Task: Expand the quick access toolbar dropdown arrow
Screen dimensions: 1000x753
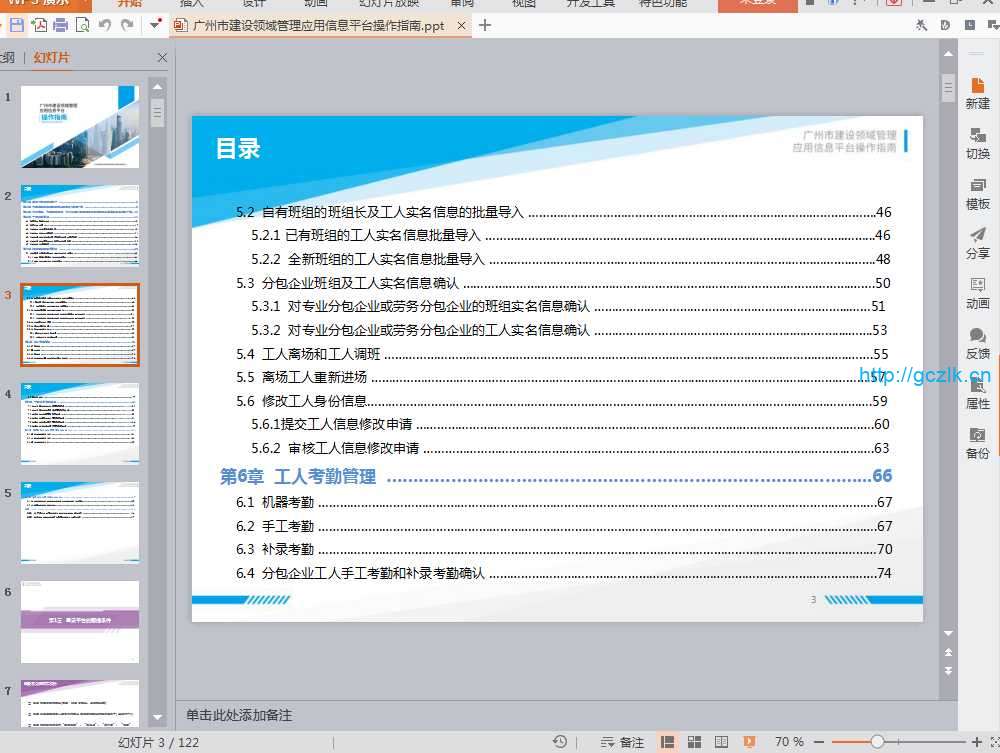Action: pyautogui.click(x=155, y=25)
